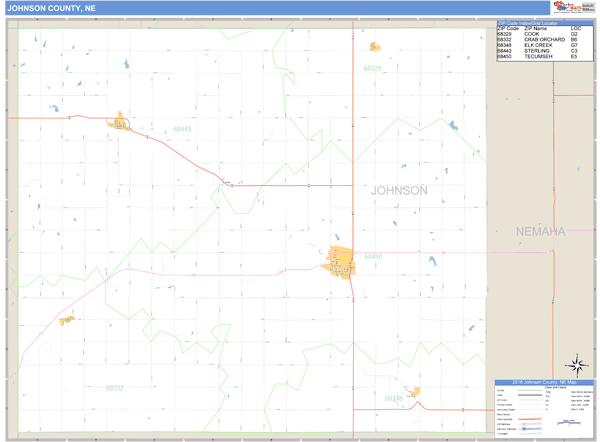
Task: Select ELK CREEK in the ZIP index table
Action: pos(538,45)
